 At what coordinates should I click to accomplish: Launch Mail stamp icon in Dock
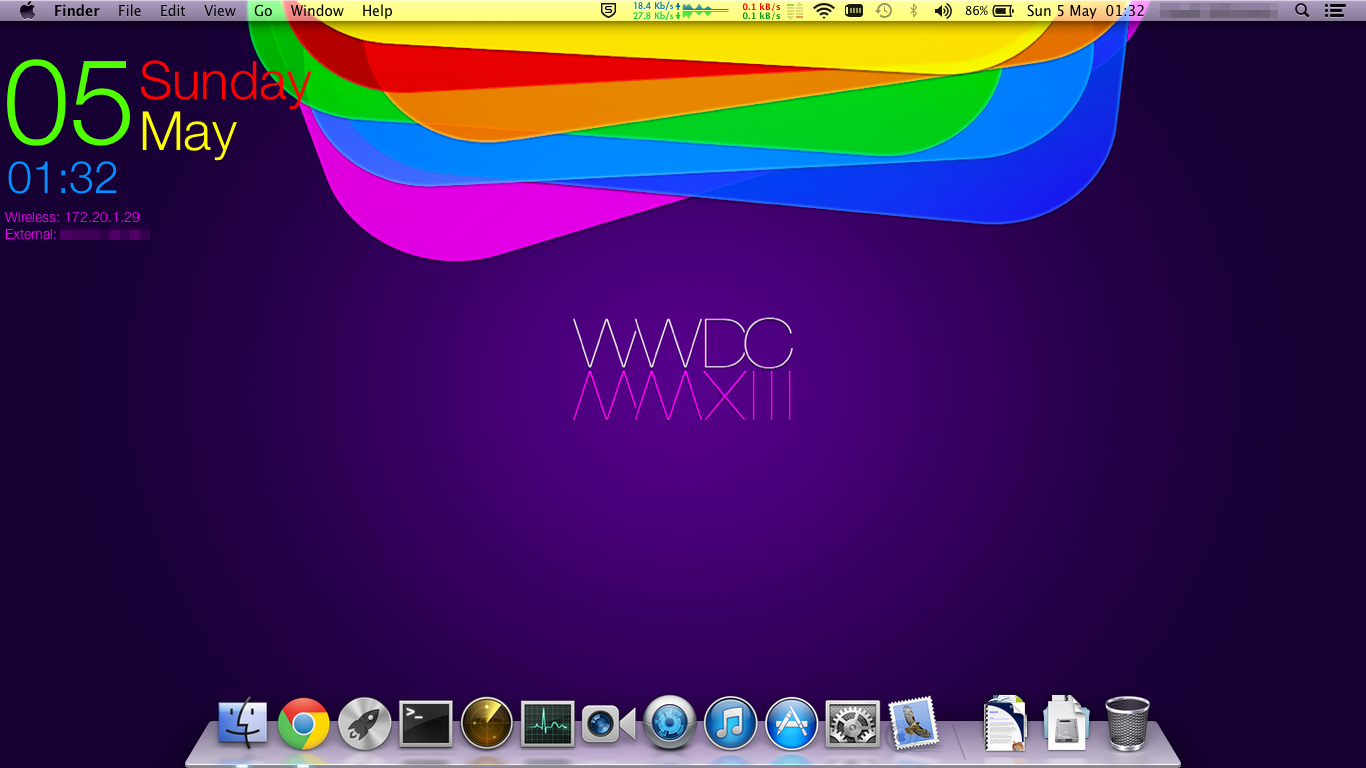914,722
